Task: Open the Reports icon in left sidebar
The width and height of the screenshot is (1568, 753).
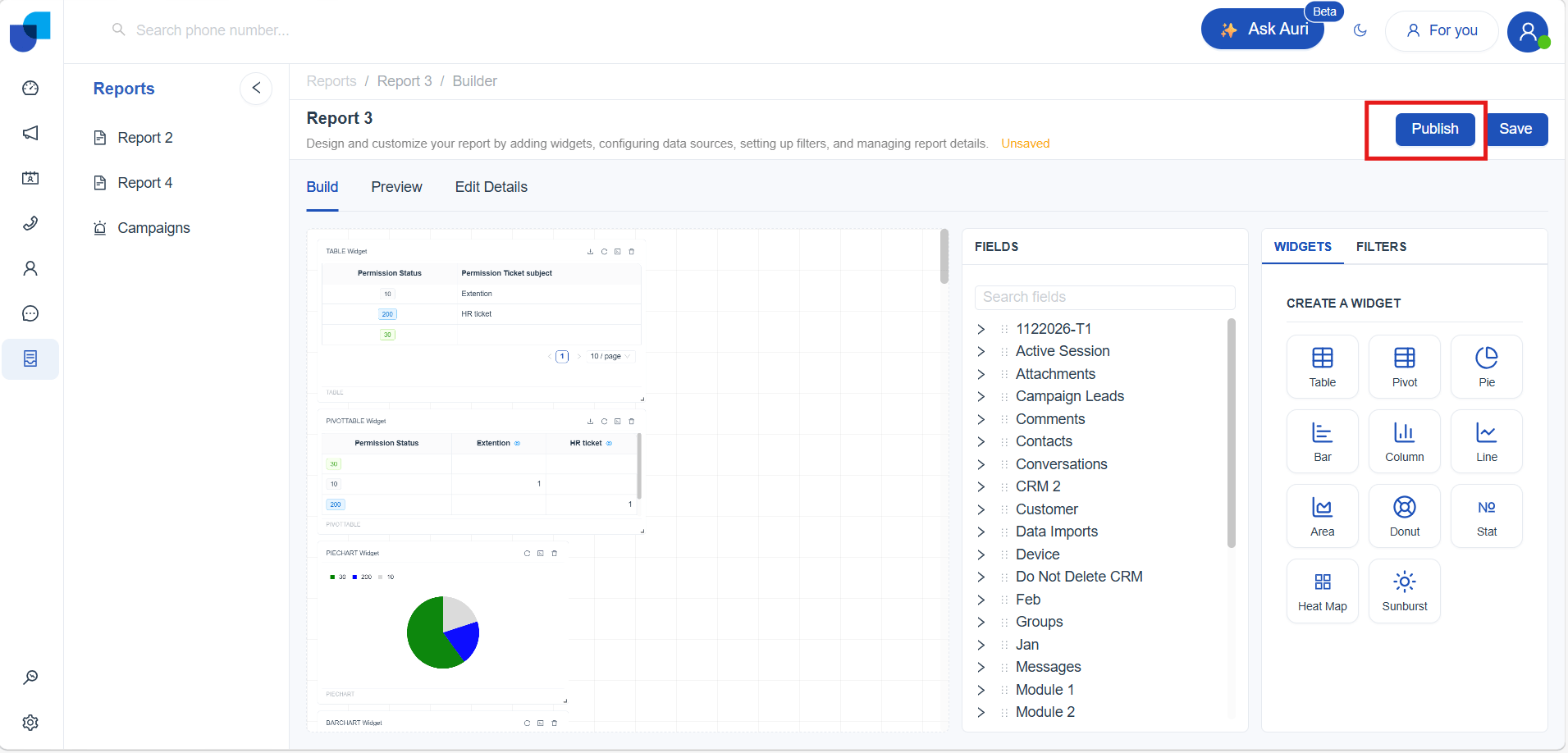Action: click(30, 359)
